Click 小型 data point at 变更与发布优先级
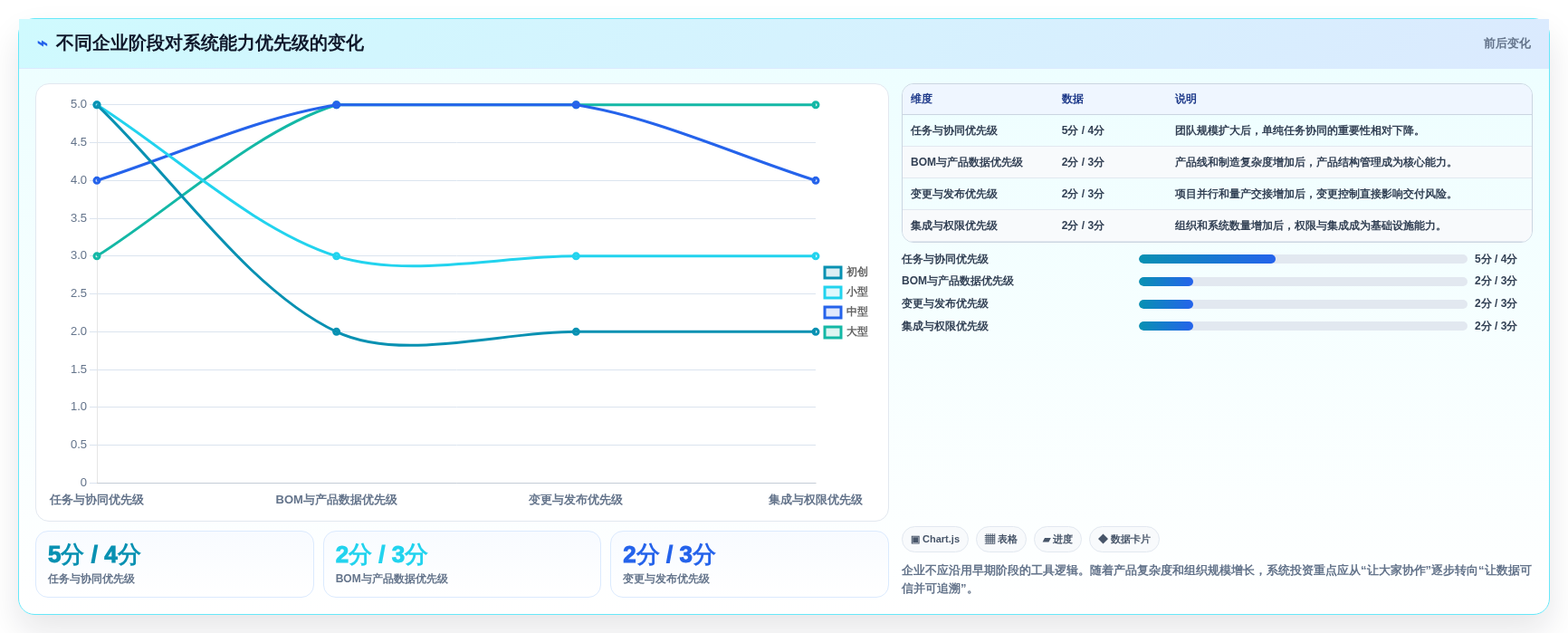 pyautogui.click(x=576, y=256)
